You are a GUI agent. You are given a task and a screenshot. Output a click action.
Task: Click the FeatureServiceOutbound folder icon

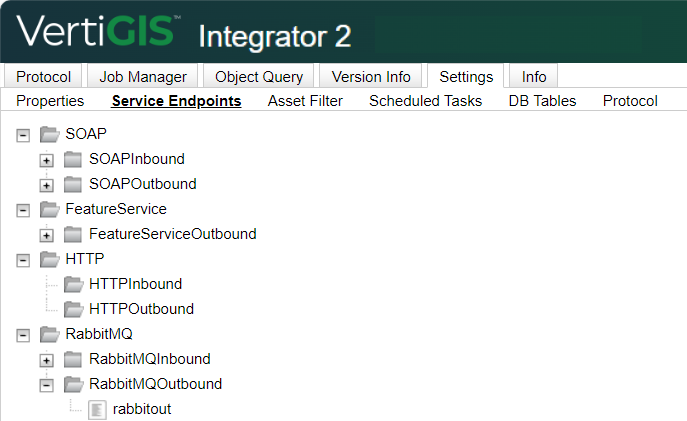[72, 234]
